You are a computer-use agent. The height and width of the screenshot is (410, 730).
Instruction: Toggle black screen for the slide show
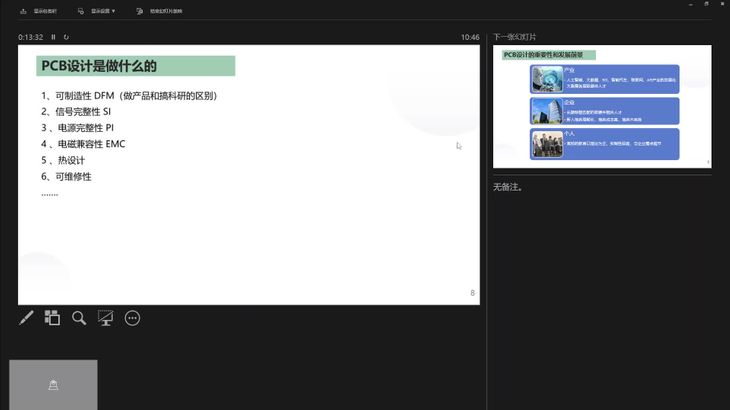click(105, 318)
